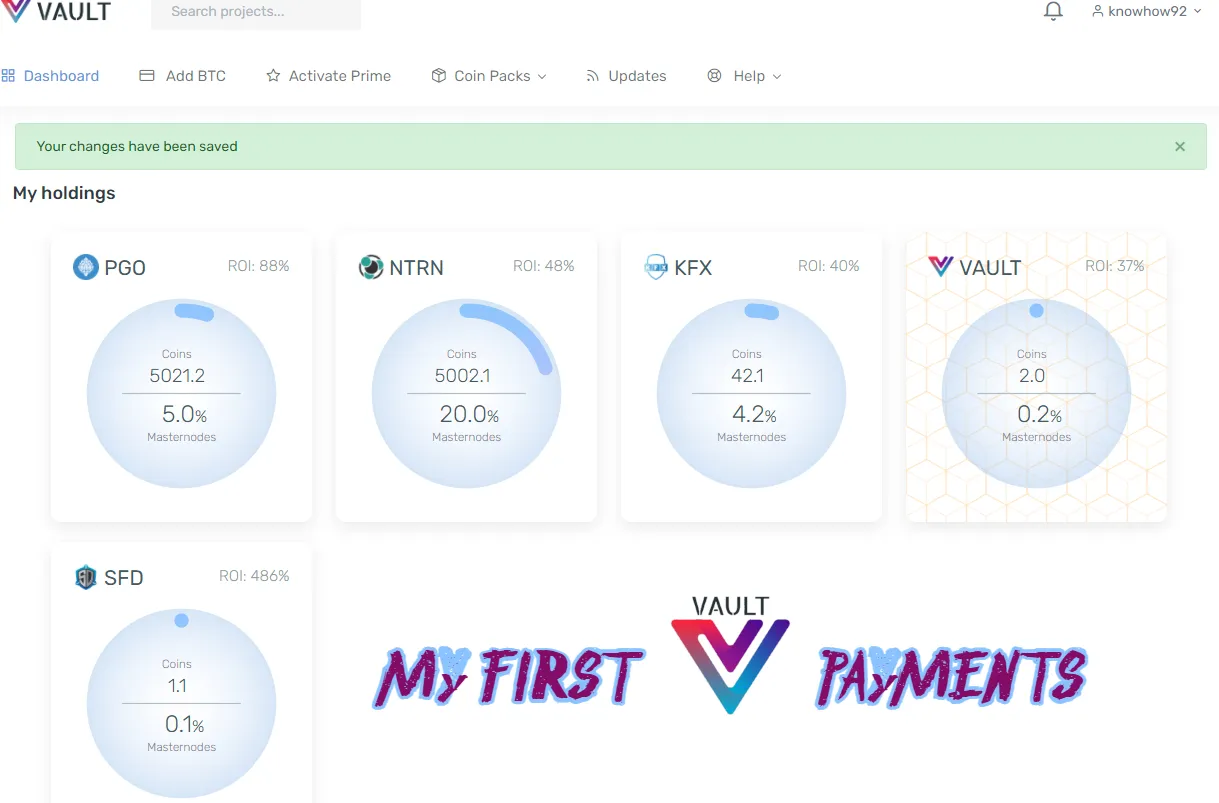Click the VAULT coin logo in holdings card
Screen dimensions: 1219x803
pyautogui.click(x=941, y=266)
